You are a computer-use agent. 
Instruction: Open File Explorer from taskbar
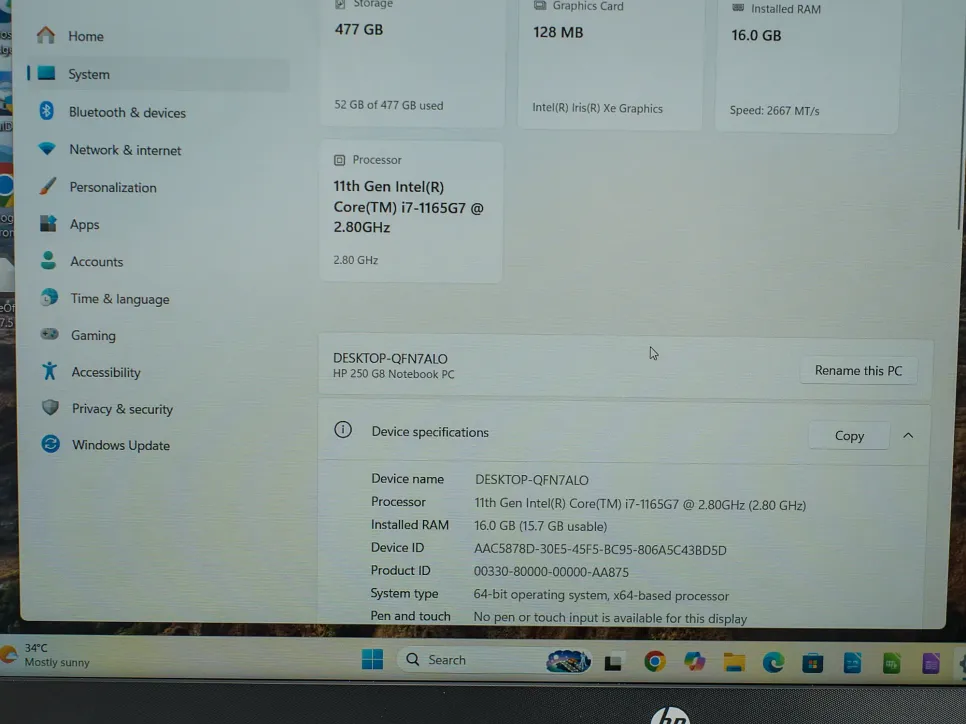[x=734, y=662]
